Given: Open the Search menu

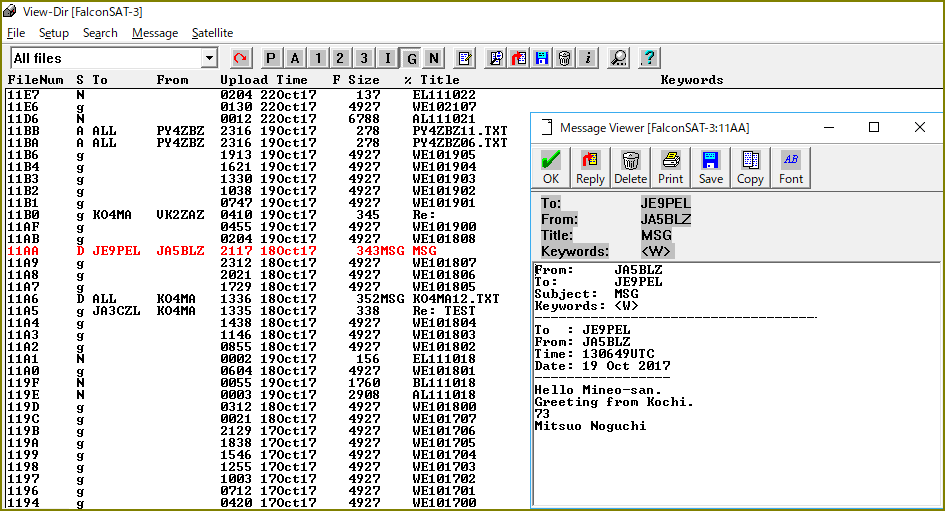Looking at the screenshot, I should tap(100, 33).
